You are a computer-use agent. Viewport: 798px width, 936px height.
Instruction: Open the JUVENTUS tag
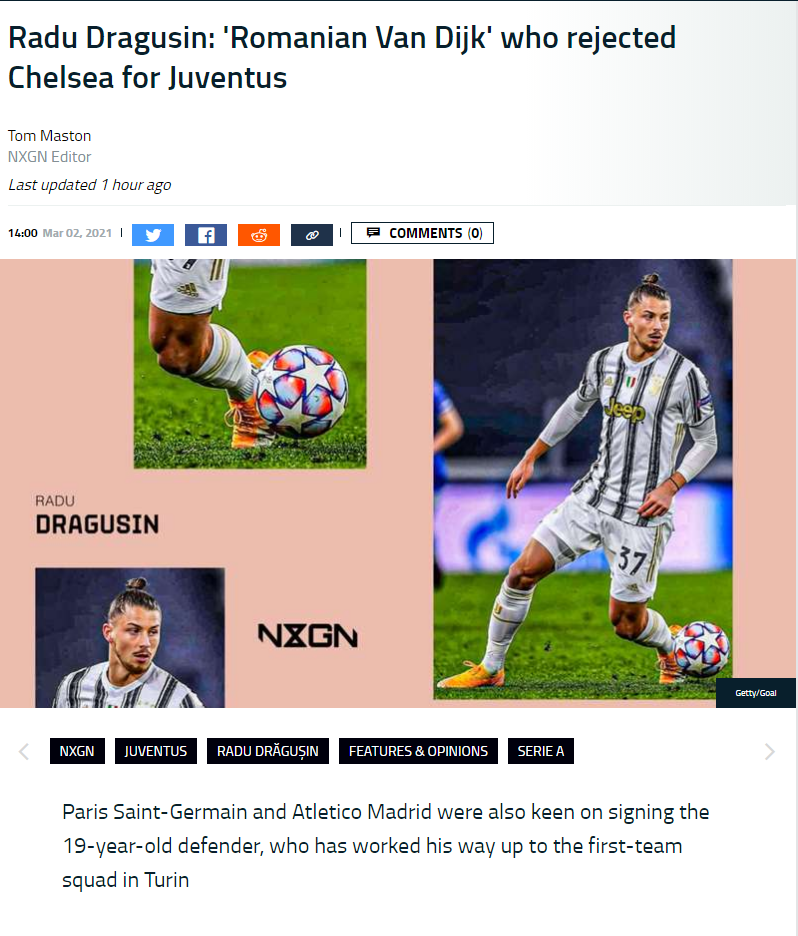(x=156, y=751)
